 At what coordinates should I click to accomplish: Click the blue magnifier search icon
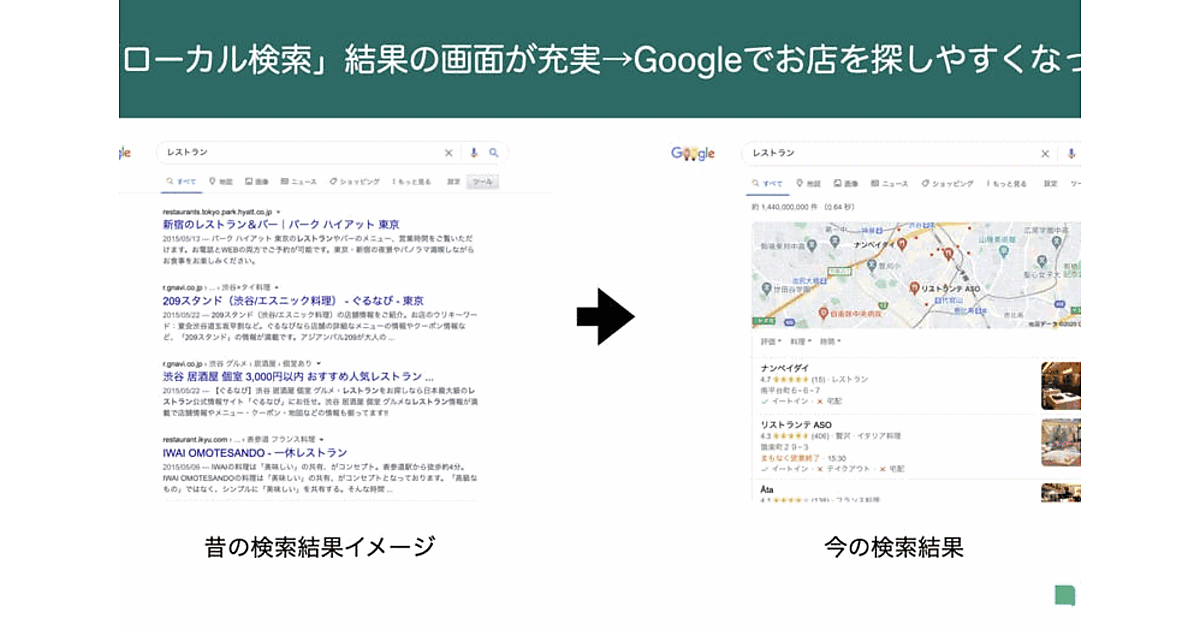(x=493, y=153)
